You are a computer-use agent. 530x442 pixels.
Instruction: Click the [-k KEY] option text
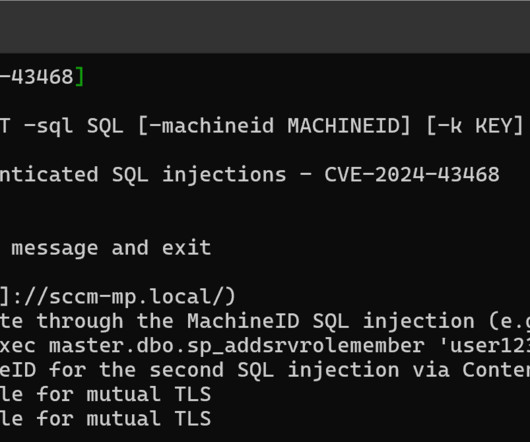pos(475,126)
